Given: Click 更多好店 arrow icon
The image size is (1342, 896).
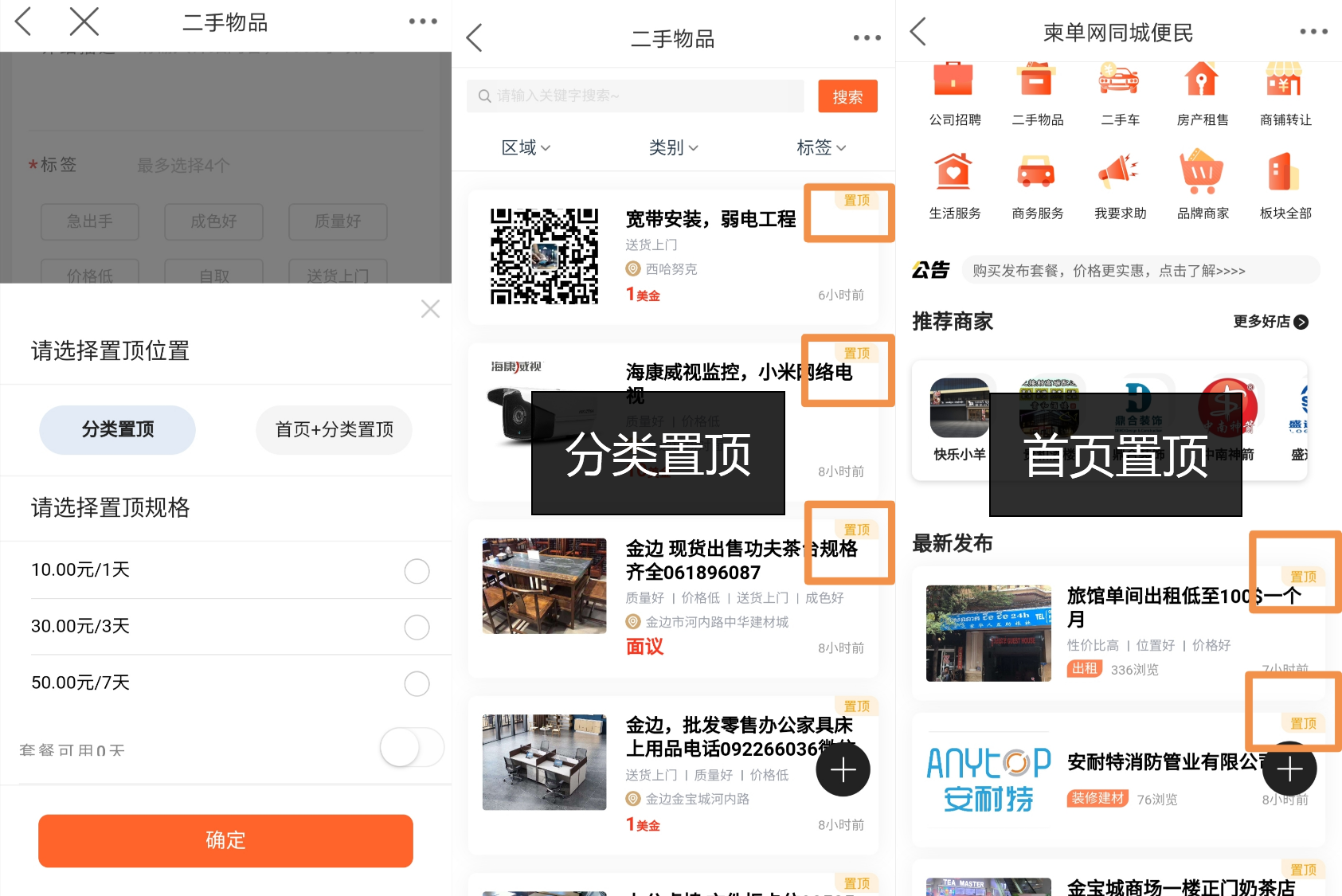Looking at the screenshot, I should (1301, 322).
